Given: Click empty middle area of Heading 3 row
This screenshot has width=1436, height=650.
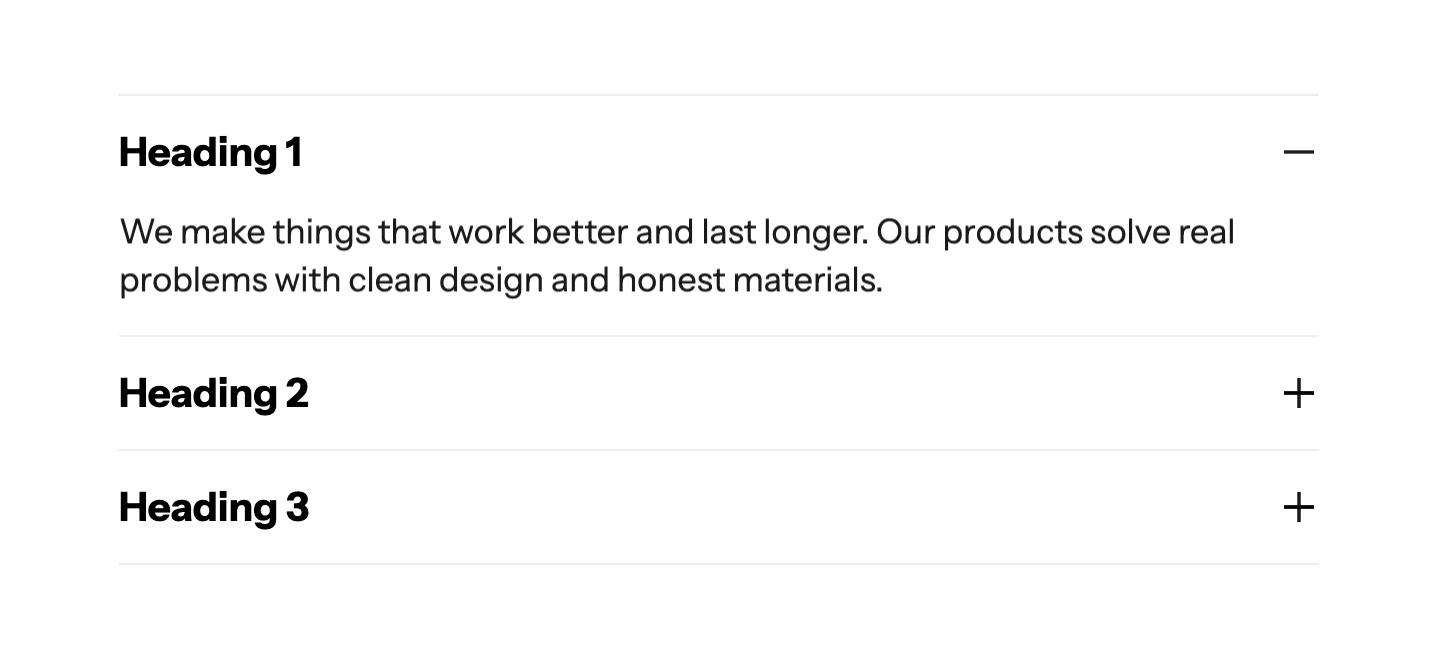Looking at the screenshot, I should click(x=750, y=507).
